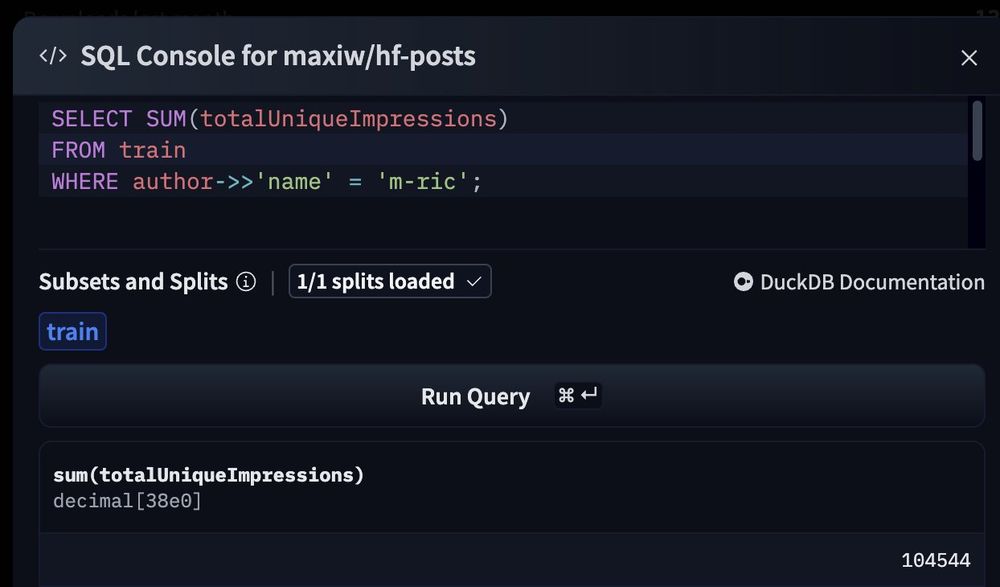This screenshot has width=1000, height=587.
Task: Click the result value 104544
Action: (936, 561)
